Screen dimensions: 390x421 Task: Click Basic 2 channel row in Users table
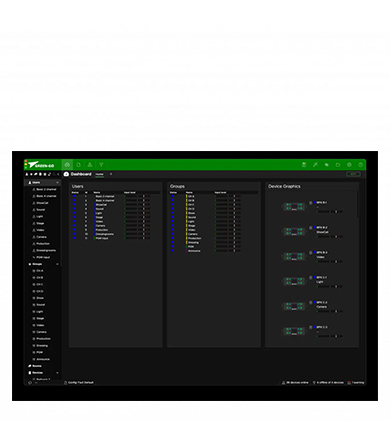click(x=115, y=196)
